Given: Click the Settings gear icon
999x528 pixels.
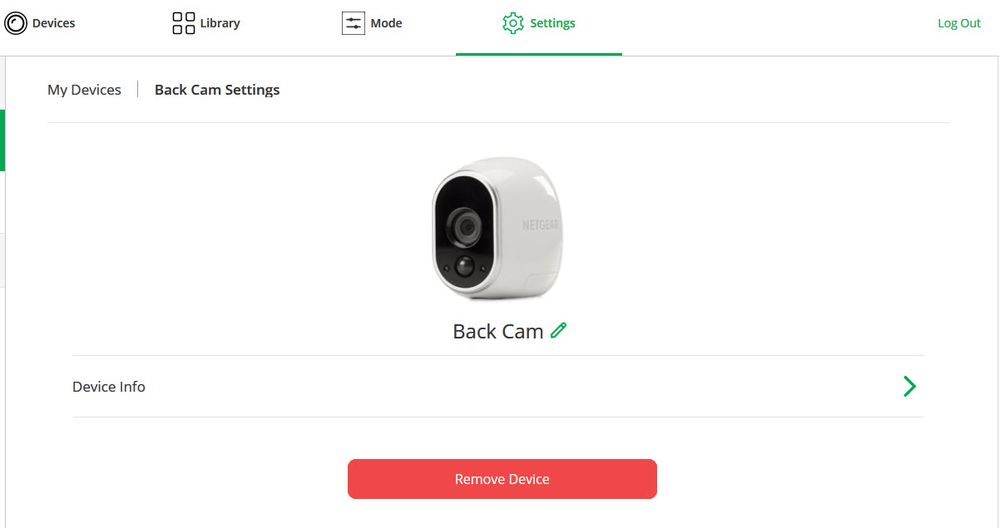Looking at the screenshot, I should (513, 23).
